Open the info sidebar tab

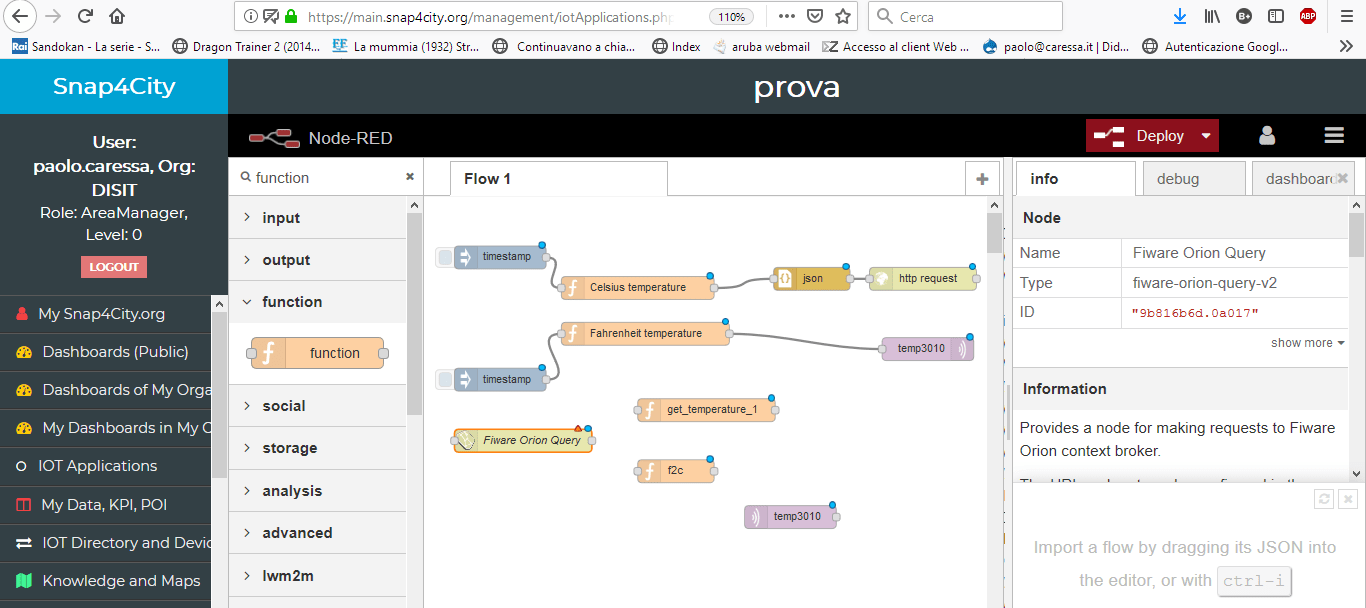pyautogui.click(x=1076, y=179)
